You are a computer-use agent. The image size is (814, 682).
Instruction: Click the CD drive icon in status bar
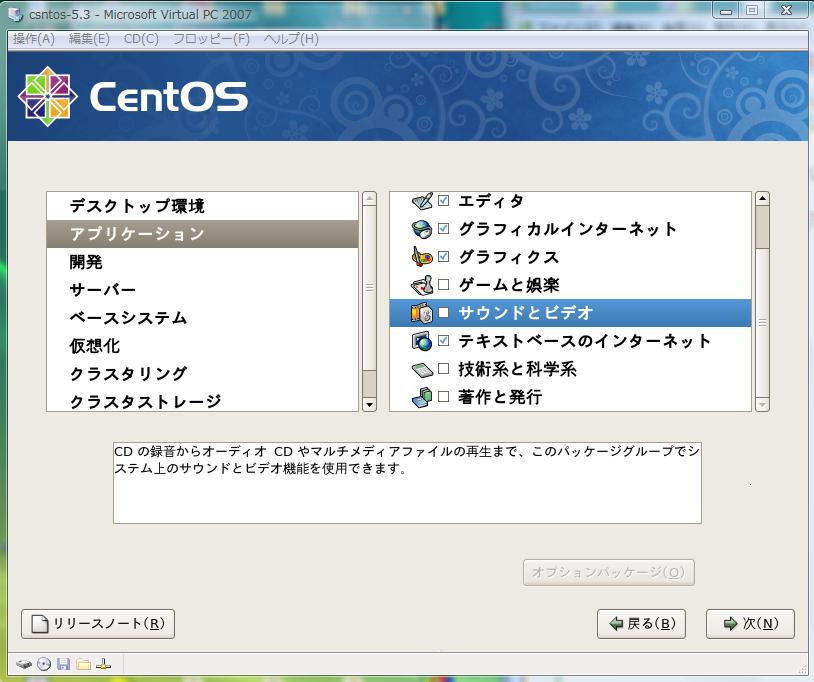[x=44, y=664]
